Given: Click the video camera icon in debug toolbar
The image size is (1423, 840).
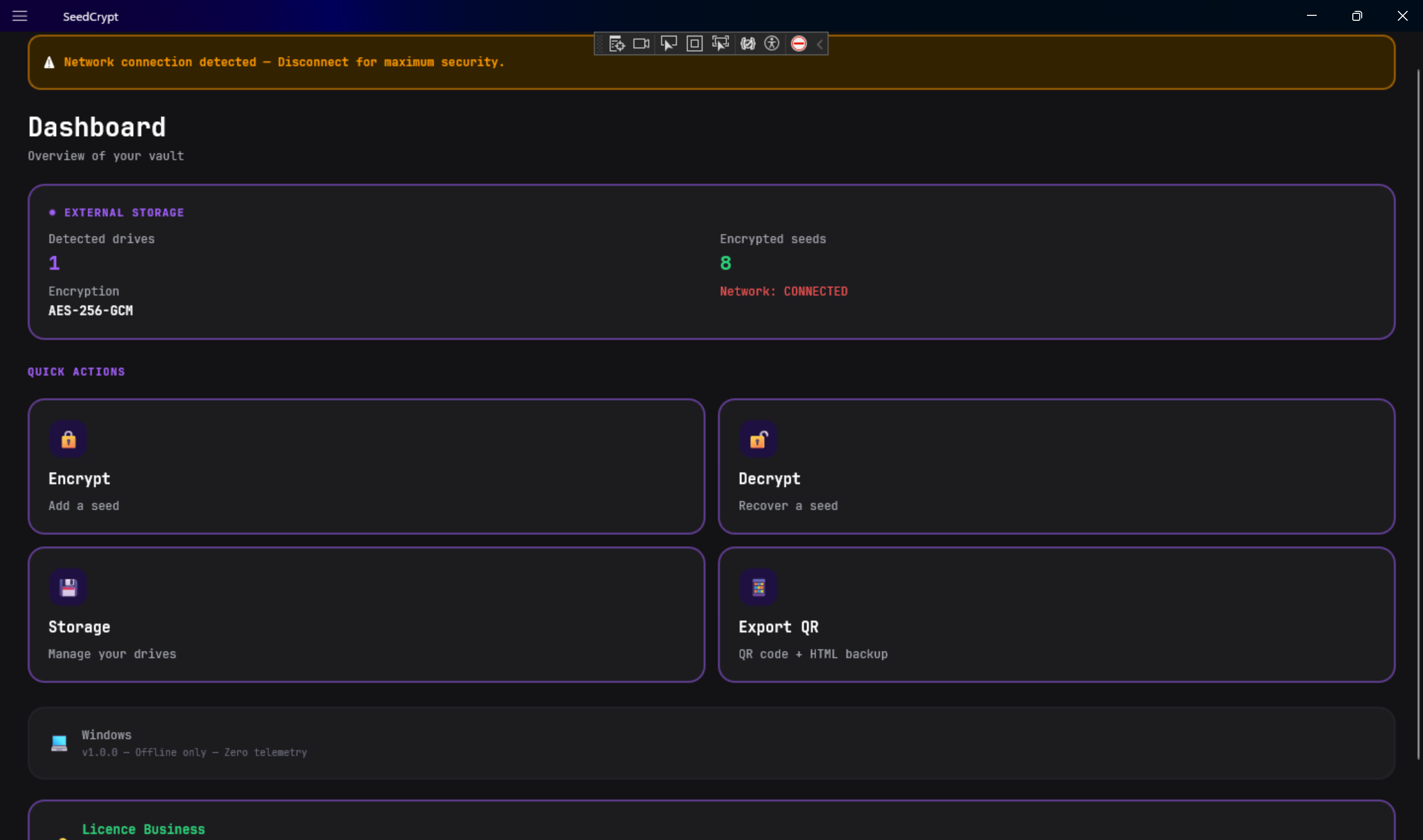Looking at the screenshot, I should 641,43.
